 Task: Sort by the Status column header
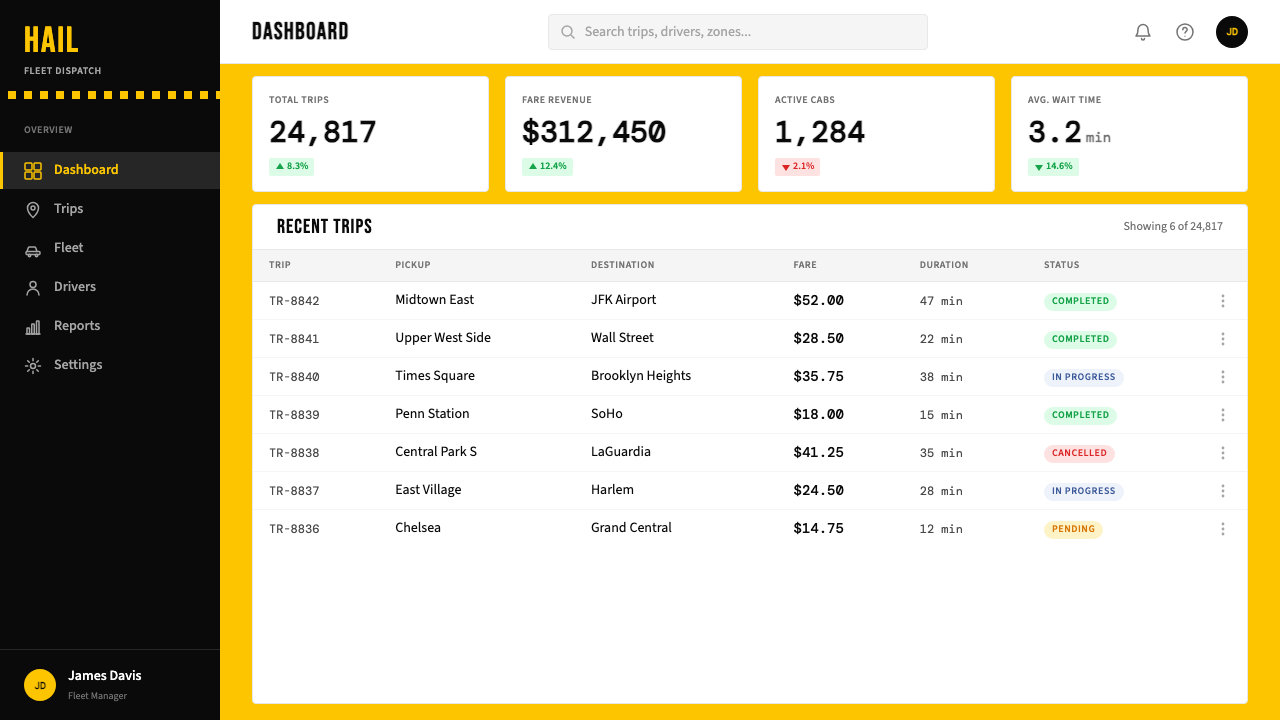coord(1062,265)
